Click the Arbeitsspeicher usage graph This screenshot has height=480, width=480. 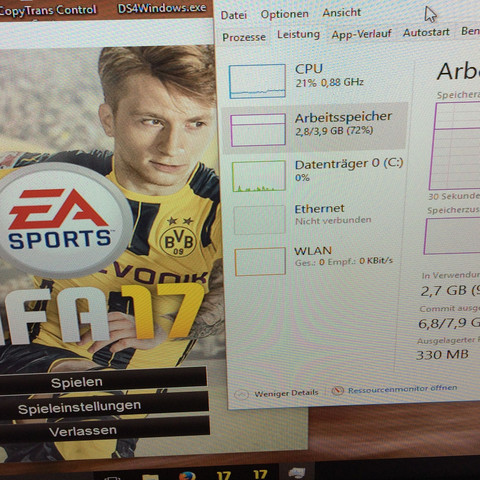(x=455, y=146)
